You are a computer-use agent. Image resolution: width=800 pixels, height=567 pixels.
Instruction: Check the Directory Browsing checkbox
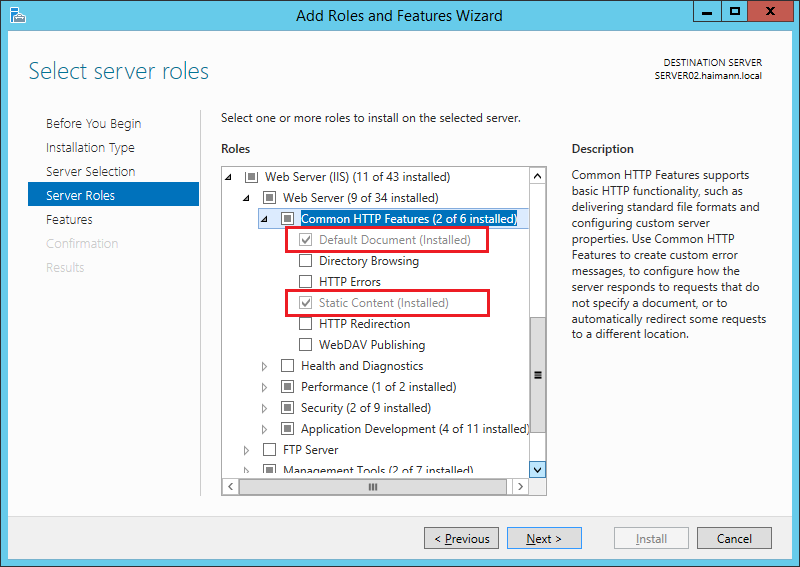pyautogui.click(x=305, y=261)
